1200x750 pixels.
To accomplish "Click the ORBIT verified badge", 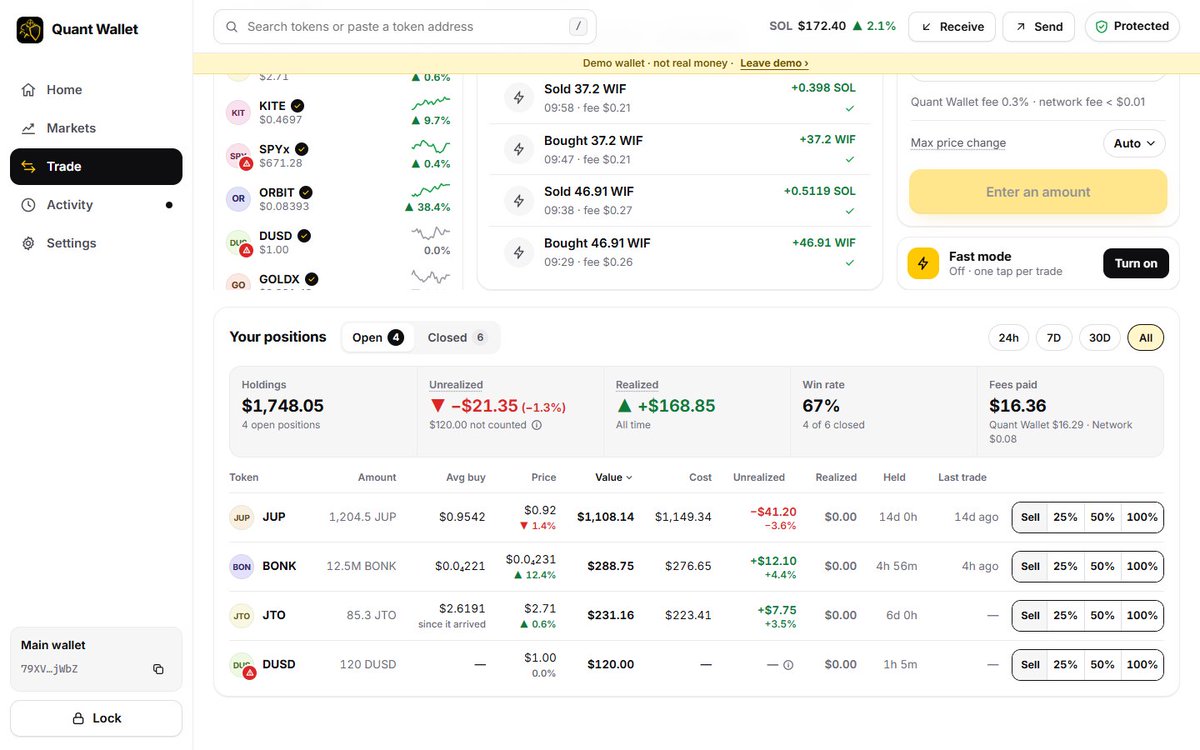I will coord(306,192).
